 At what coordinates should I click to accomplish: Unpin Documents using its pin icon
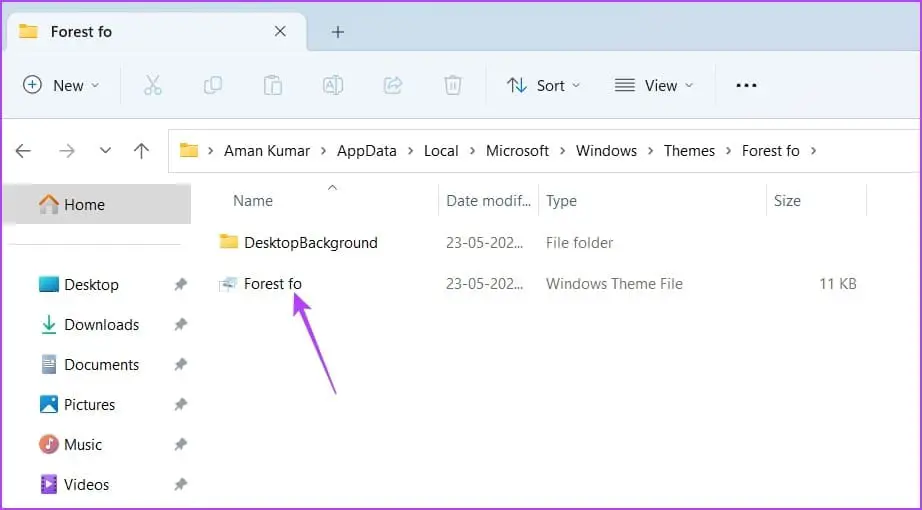(181, 365)
